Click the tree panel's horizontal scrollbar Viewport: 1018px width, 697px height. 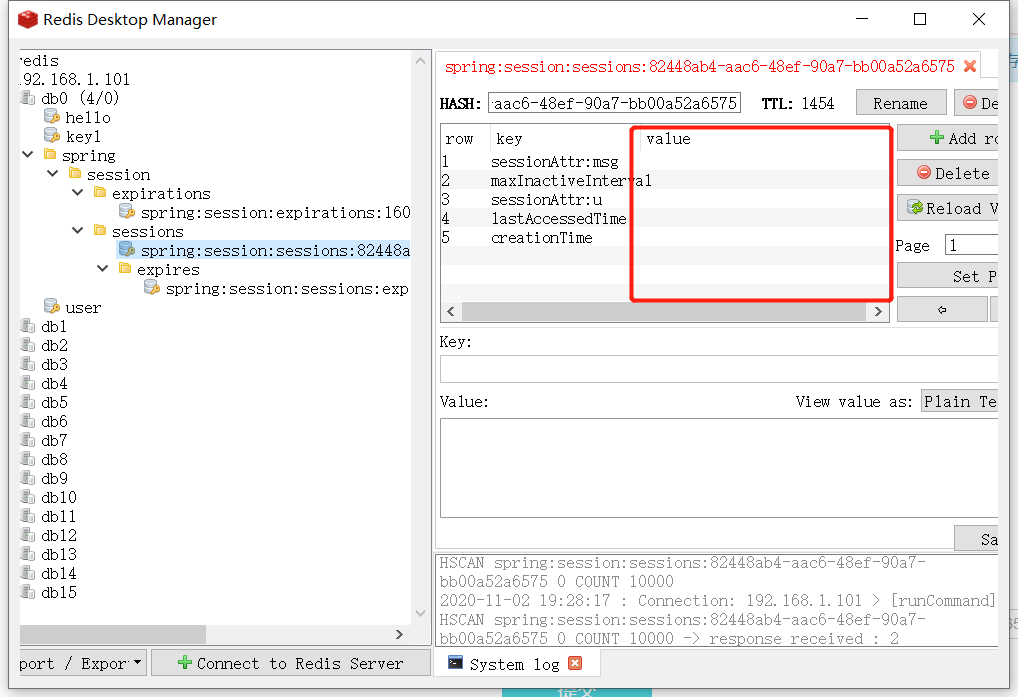[x=113, y=634]
